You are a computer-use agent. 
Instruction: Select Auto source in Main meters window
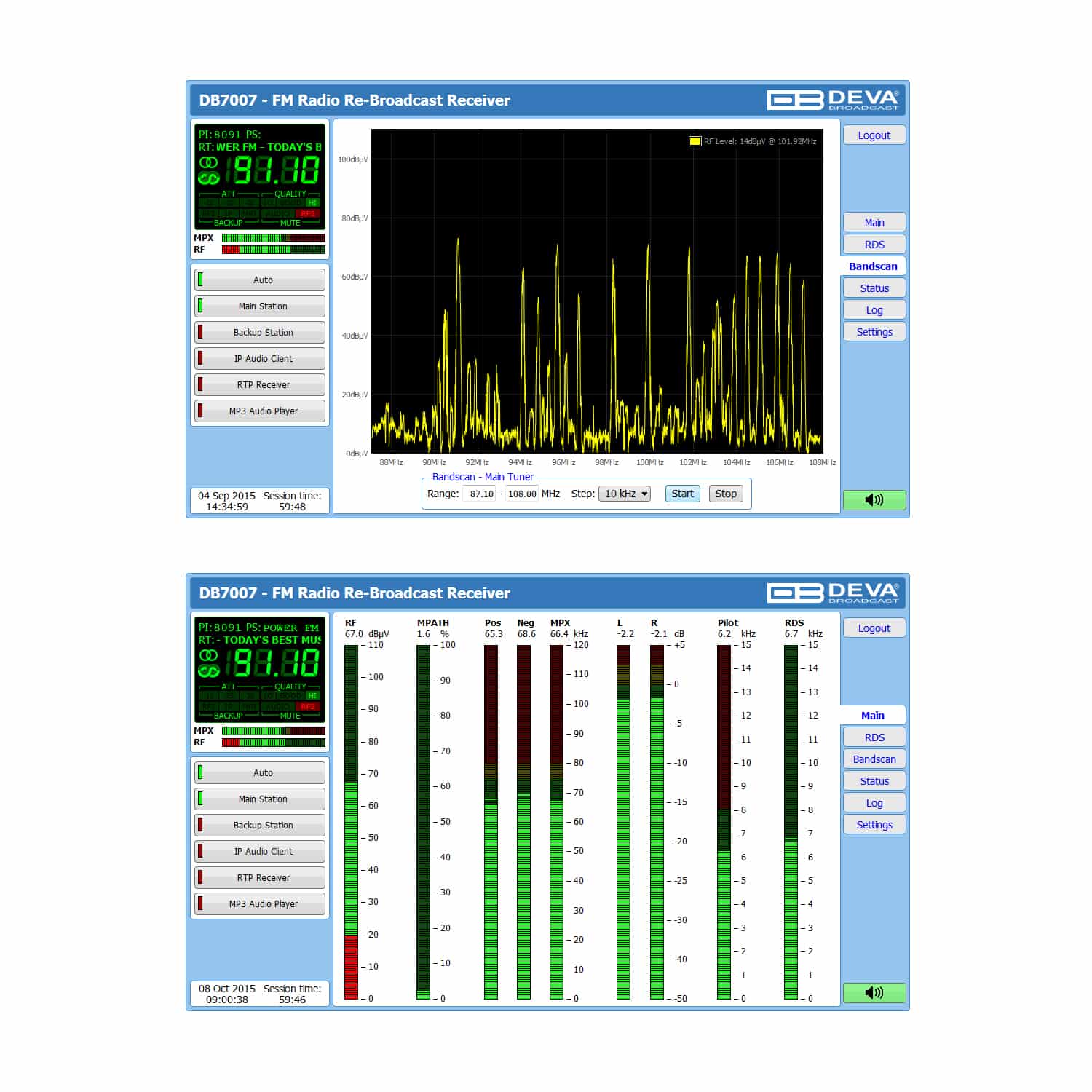pyautogui.click(x=260, y=772)
